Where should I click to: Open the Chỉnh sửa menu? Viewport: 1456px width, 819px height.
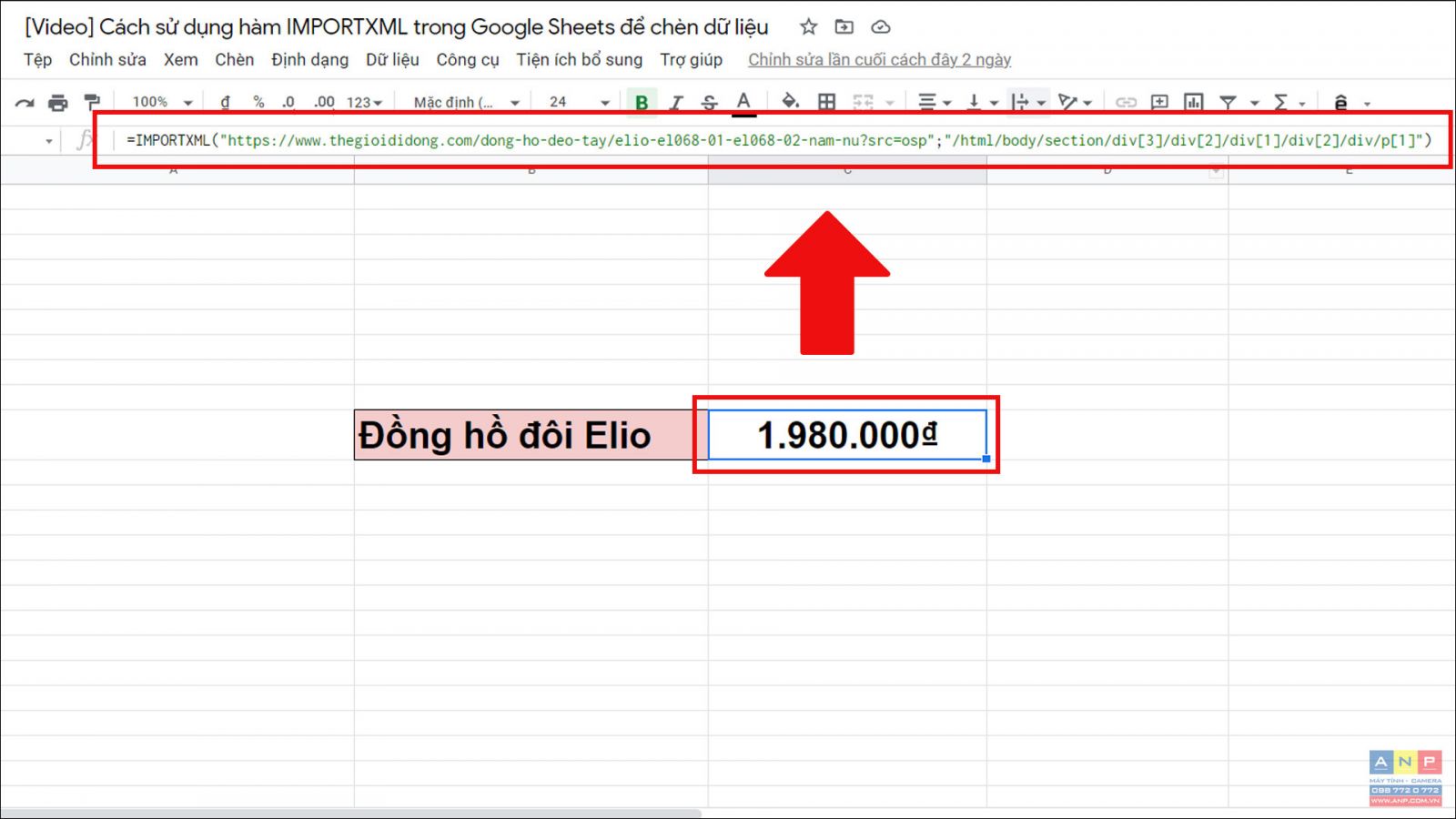coord(107,60)
